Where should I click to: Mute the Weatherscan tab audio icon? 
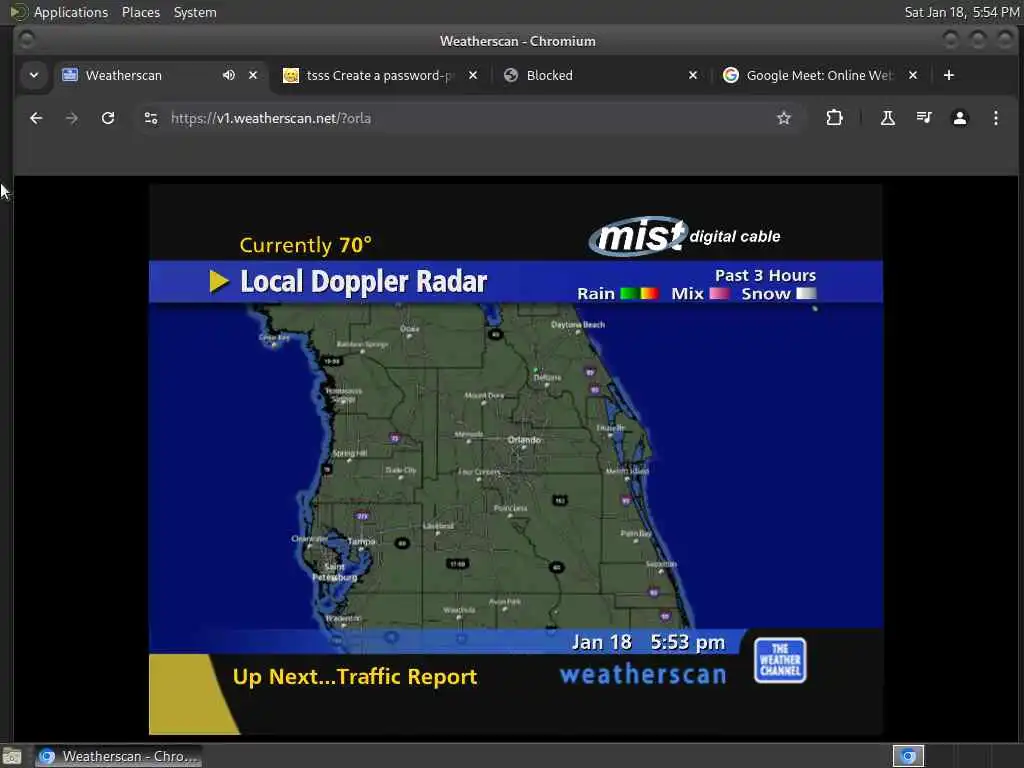point(228,75)
